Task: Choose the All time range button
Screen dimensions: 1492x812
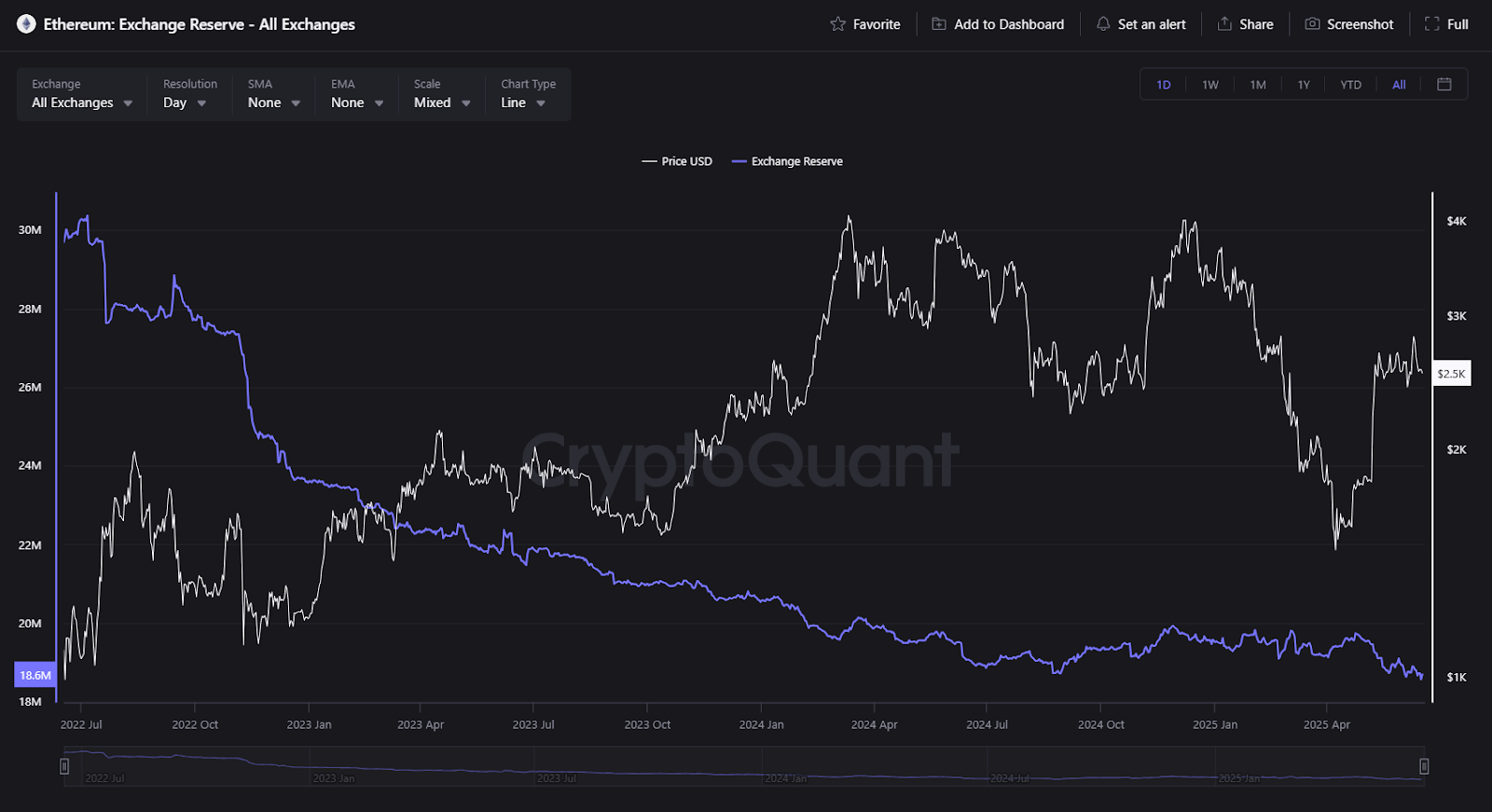Action: point(1399,85)
